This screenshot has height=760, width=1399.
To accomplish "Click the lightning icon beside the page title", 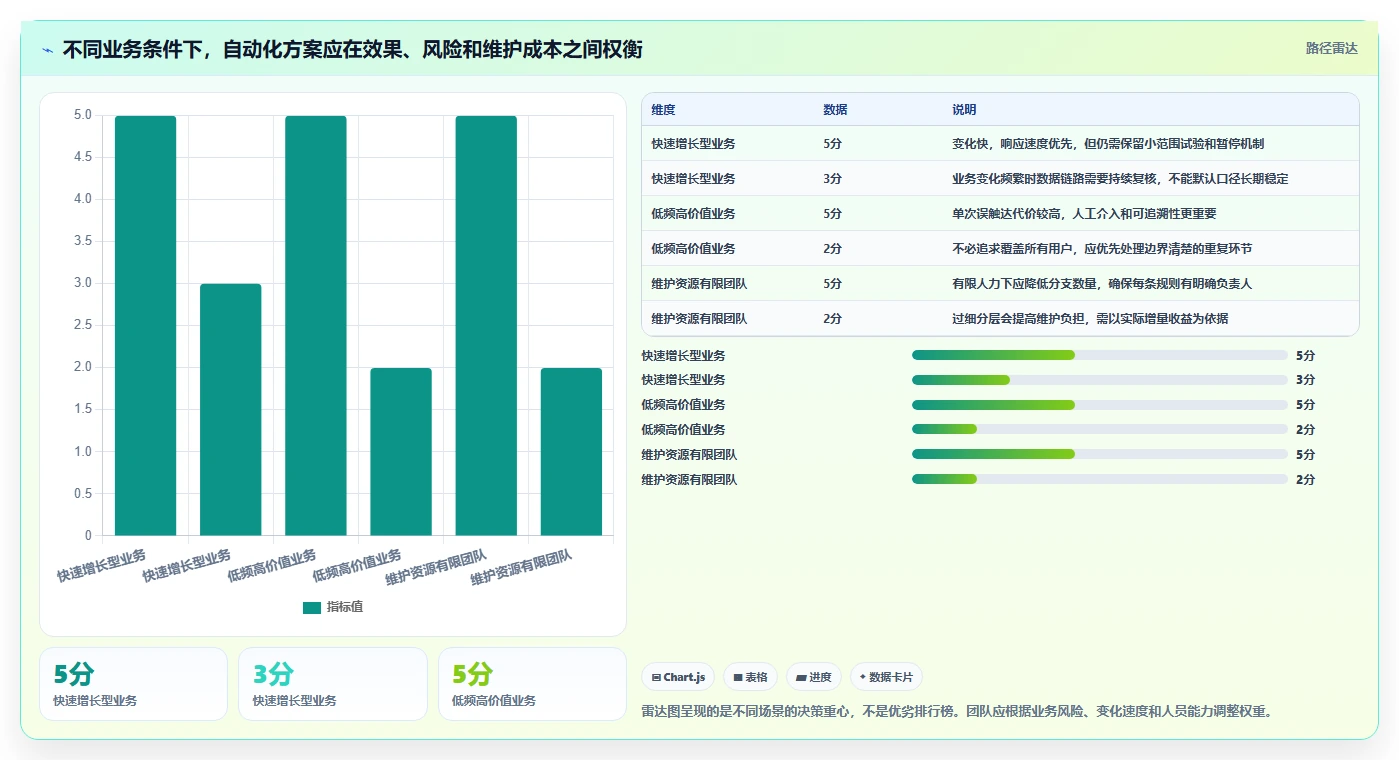I will pyautogui.click(x=48, y=49).
